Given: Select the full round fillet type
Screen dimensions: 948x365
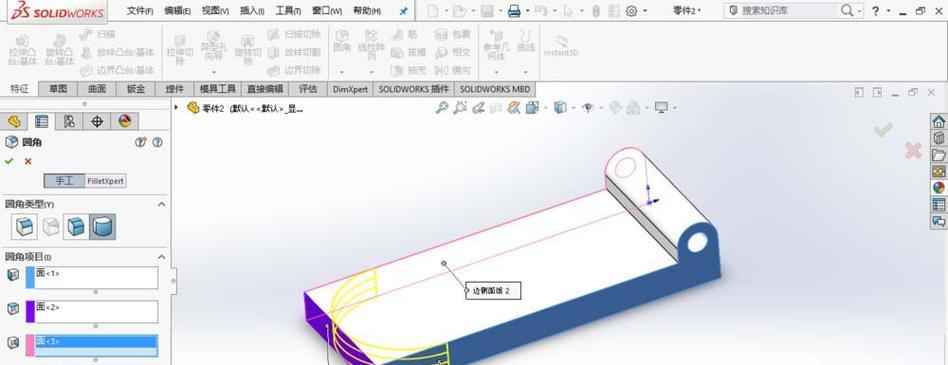Looking at the screenshot, I should pyautogui.click(x=103, y=227).
